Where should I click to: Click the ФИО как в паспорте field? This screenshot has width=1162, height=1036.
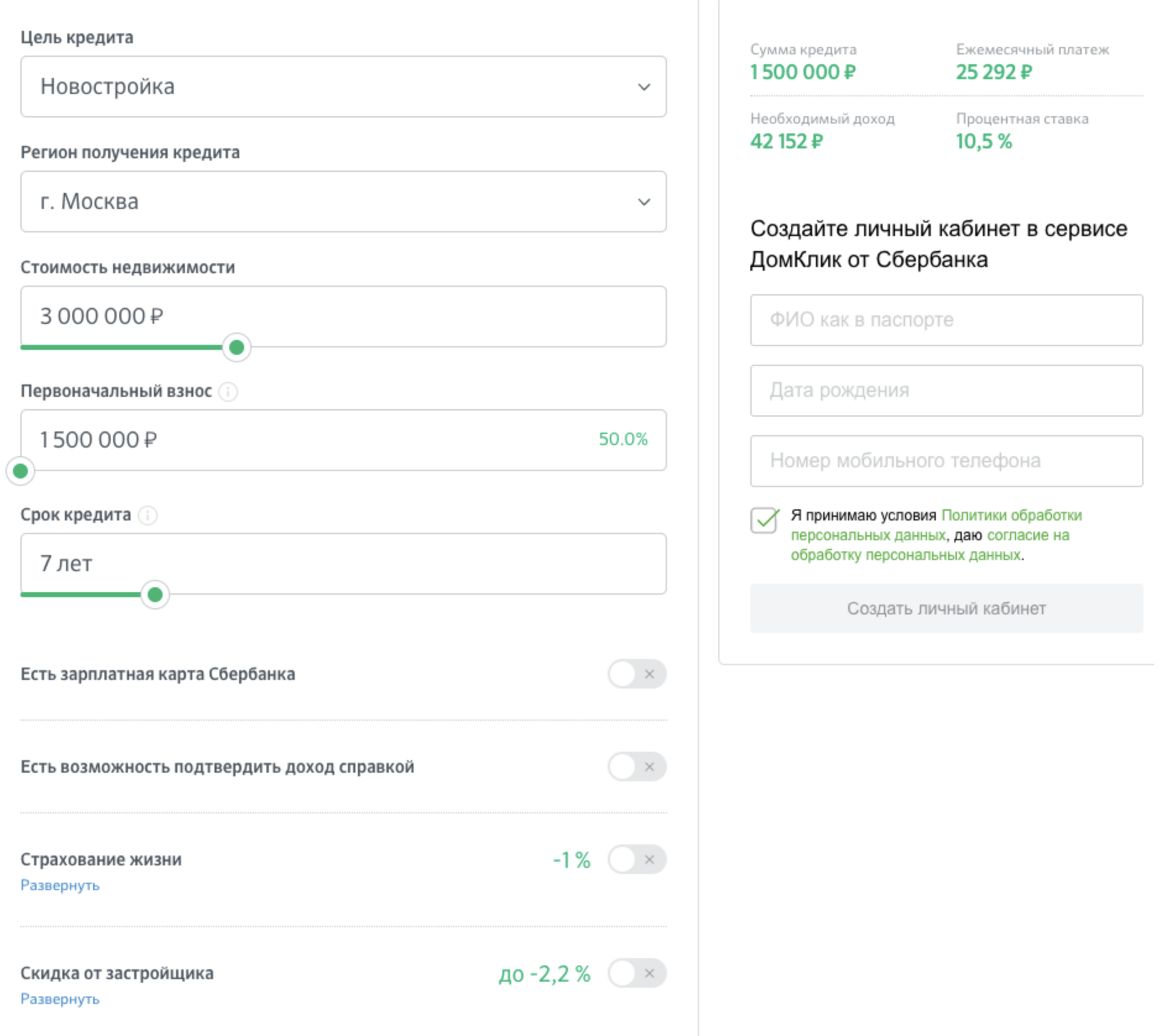[x=946, y=320]
